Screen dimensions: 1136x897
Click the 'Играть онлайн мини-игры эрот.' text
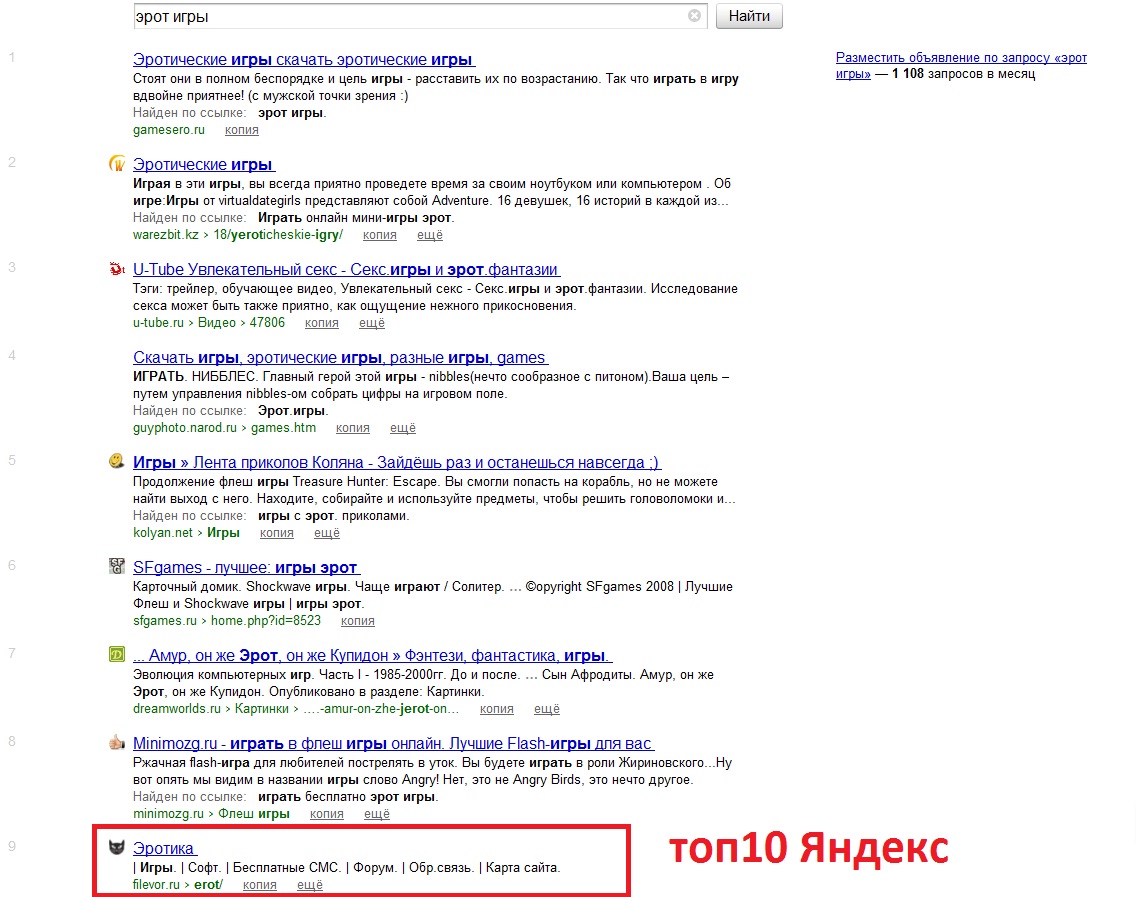[x=356, y=217]
